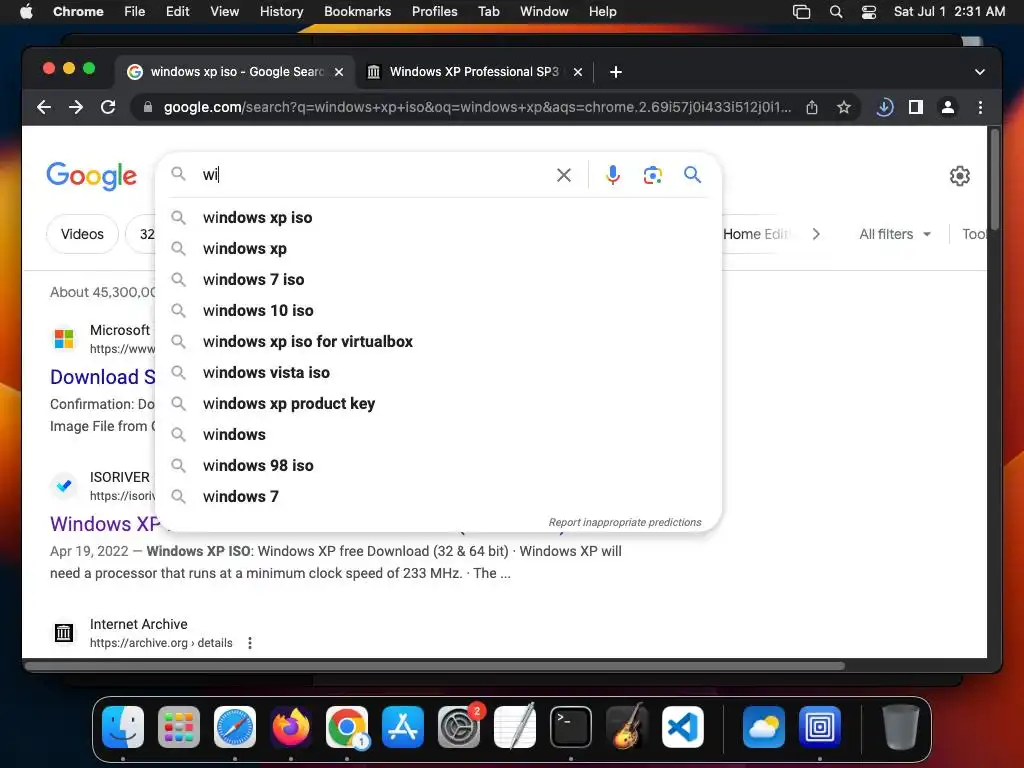Image resolution: width=1024 pixels, height=768 pixels.
Task: Click the Chrome forward arrow
Action: coord(76,107)
